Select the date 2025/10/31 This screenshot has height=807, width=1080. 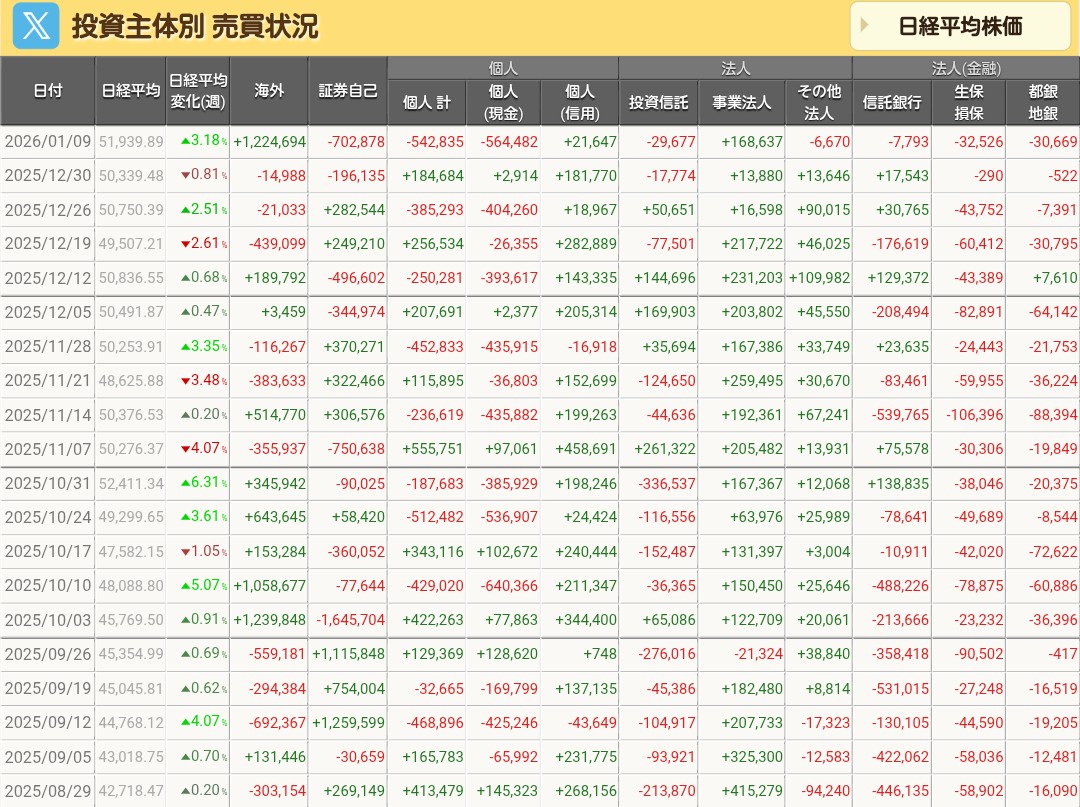click(48, 483)
